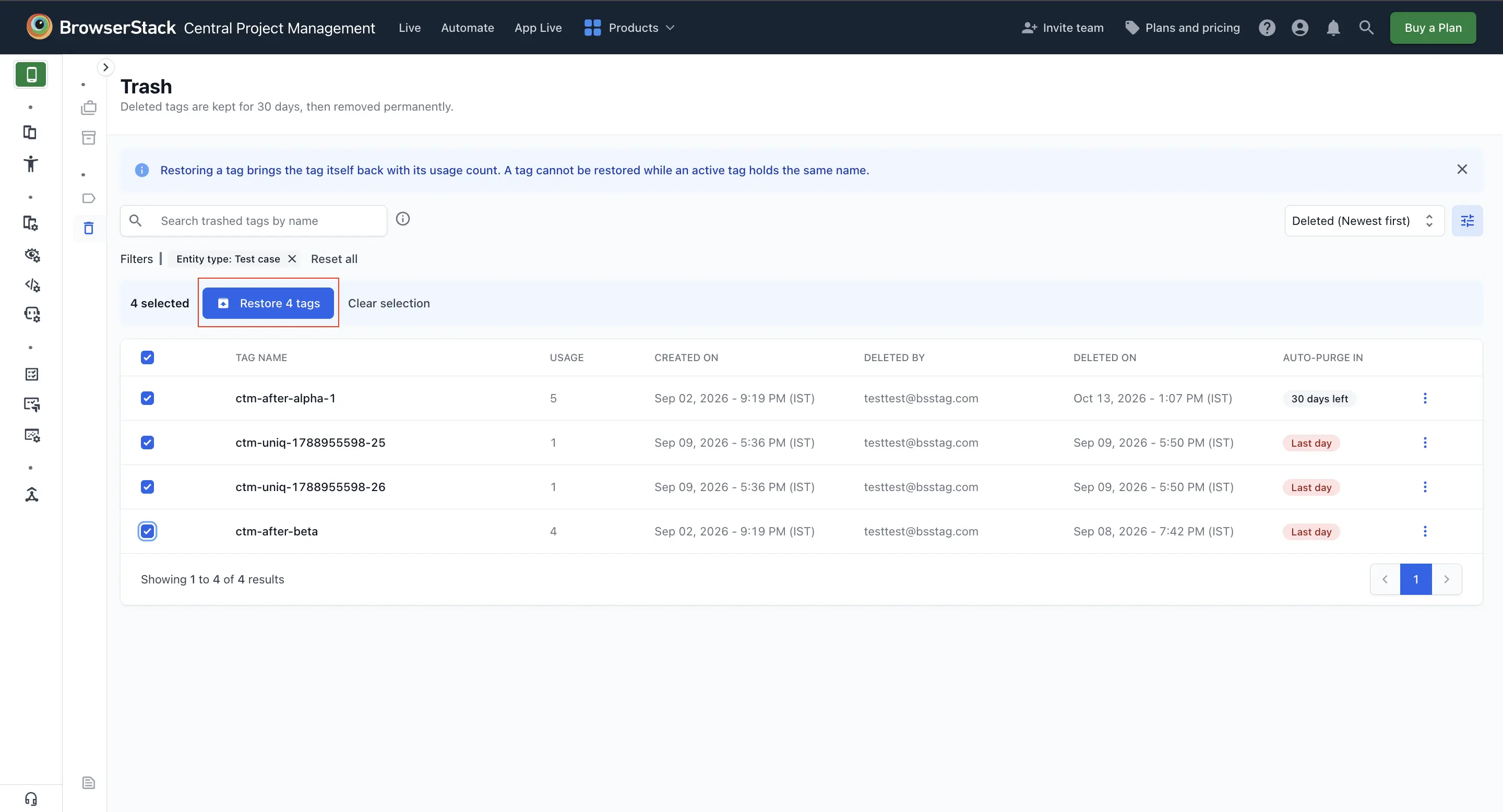Open row actions menu for ctm-uniq-1788955598-25

tap(1425, 443)
